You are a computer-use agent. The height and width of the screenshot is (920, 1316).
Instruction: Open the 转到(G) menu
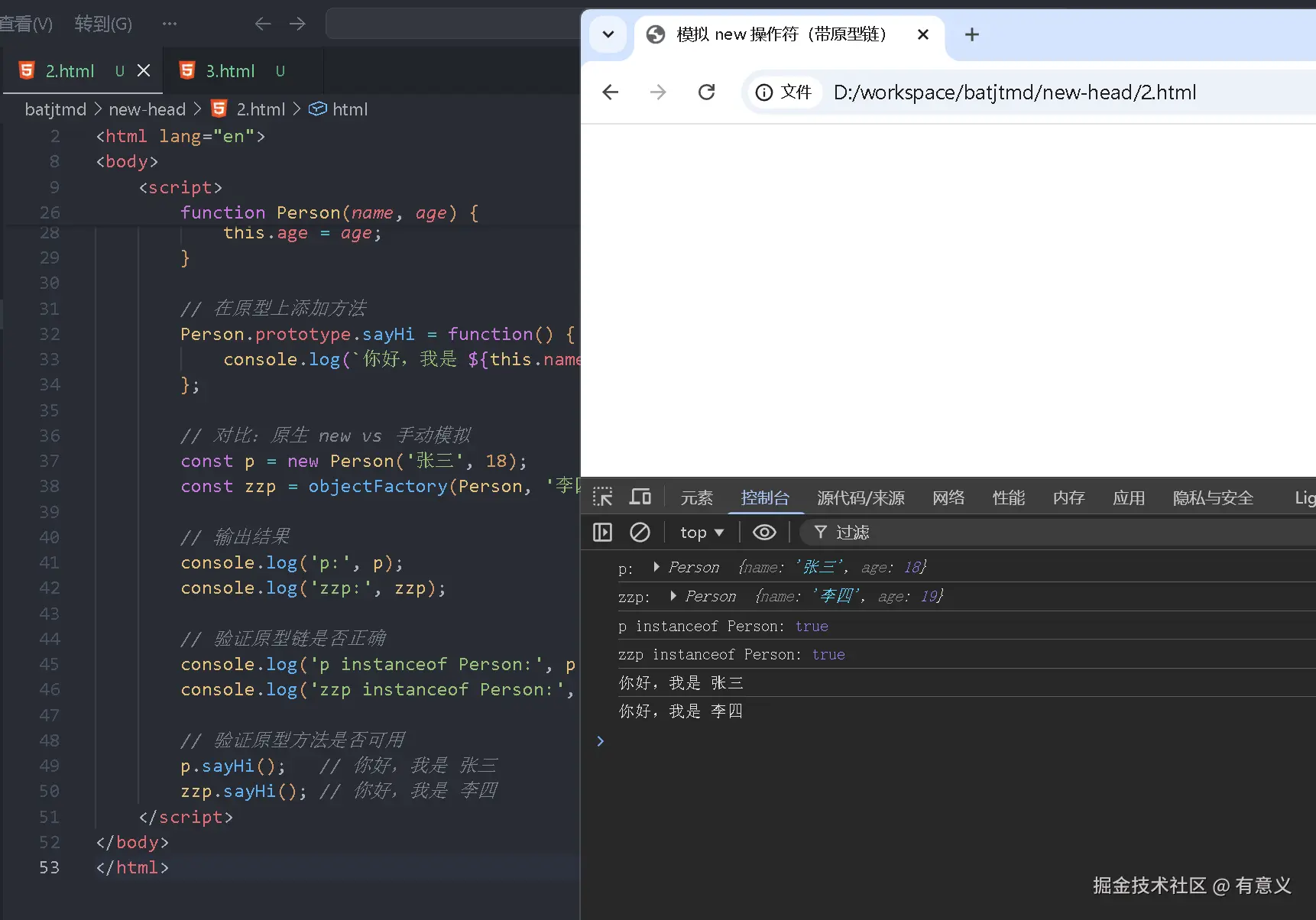(x=103, y=24)
